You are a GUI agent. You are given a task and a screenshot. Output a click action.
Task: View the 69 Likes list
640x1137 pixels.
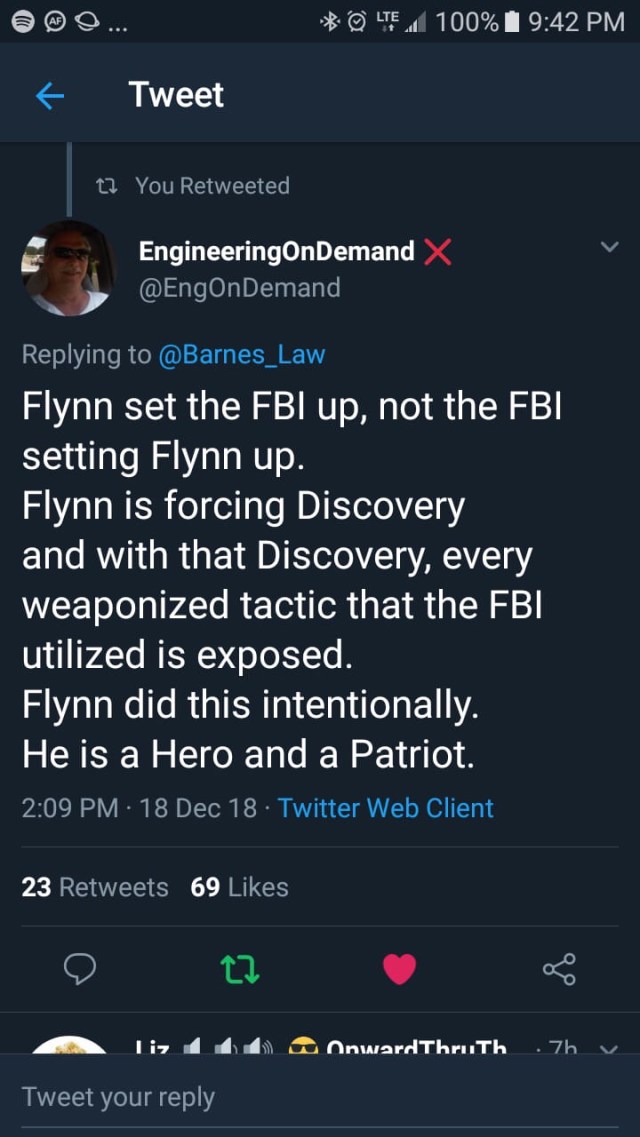tap(239, 887)
